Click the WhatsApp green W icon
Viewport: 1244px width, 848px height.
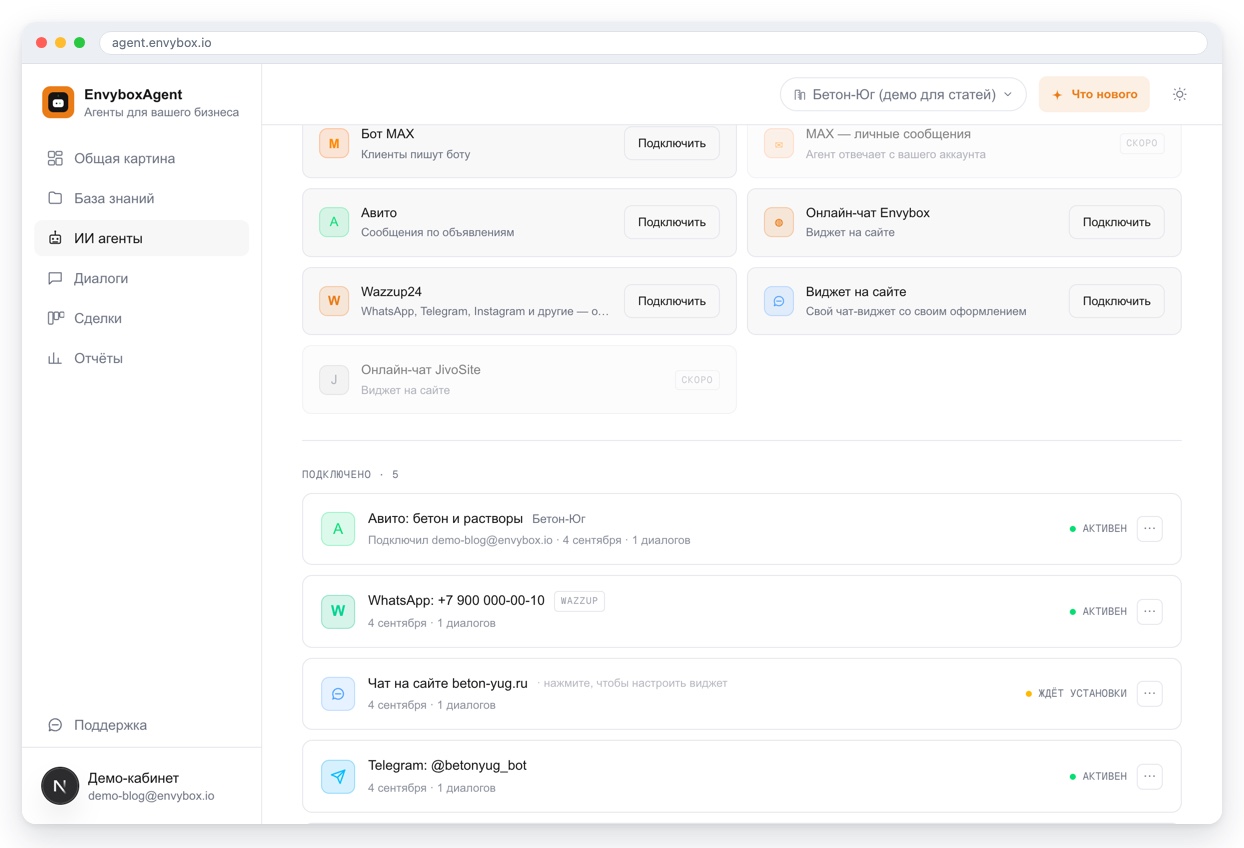click(x=338, y=611)
